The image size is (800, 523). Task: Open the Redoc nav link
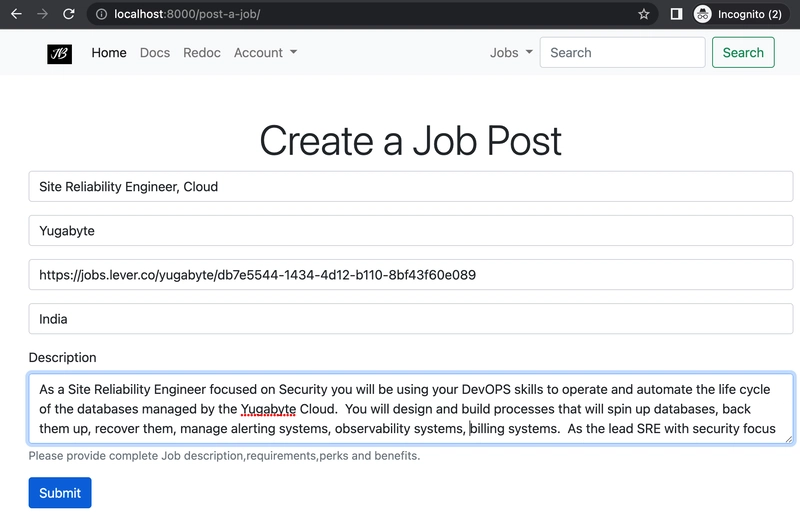202,53
